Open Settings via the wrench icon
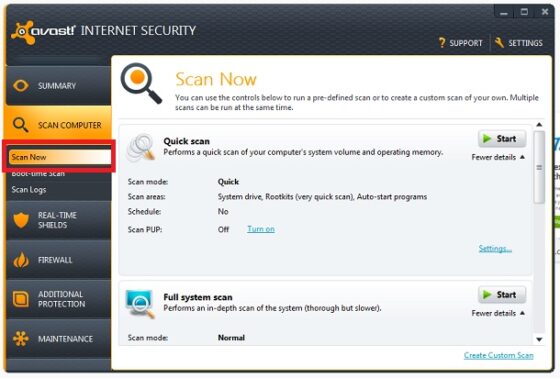560x378 pixels. [x=499, y=43]
